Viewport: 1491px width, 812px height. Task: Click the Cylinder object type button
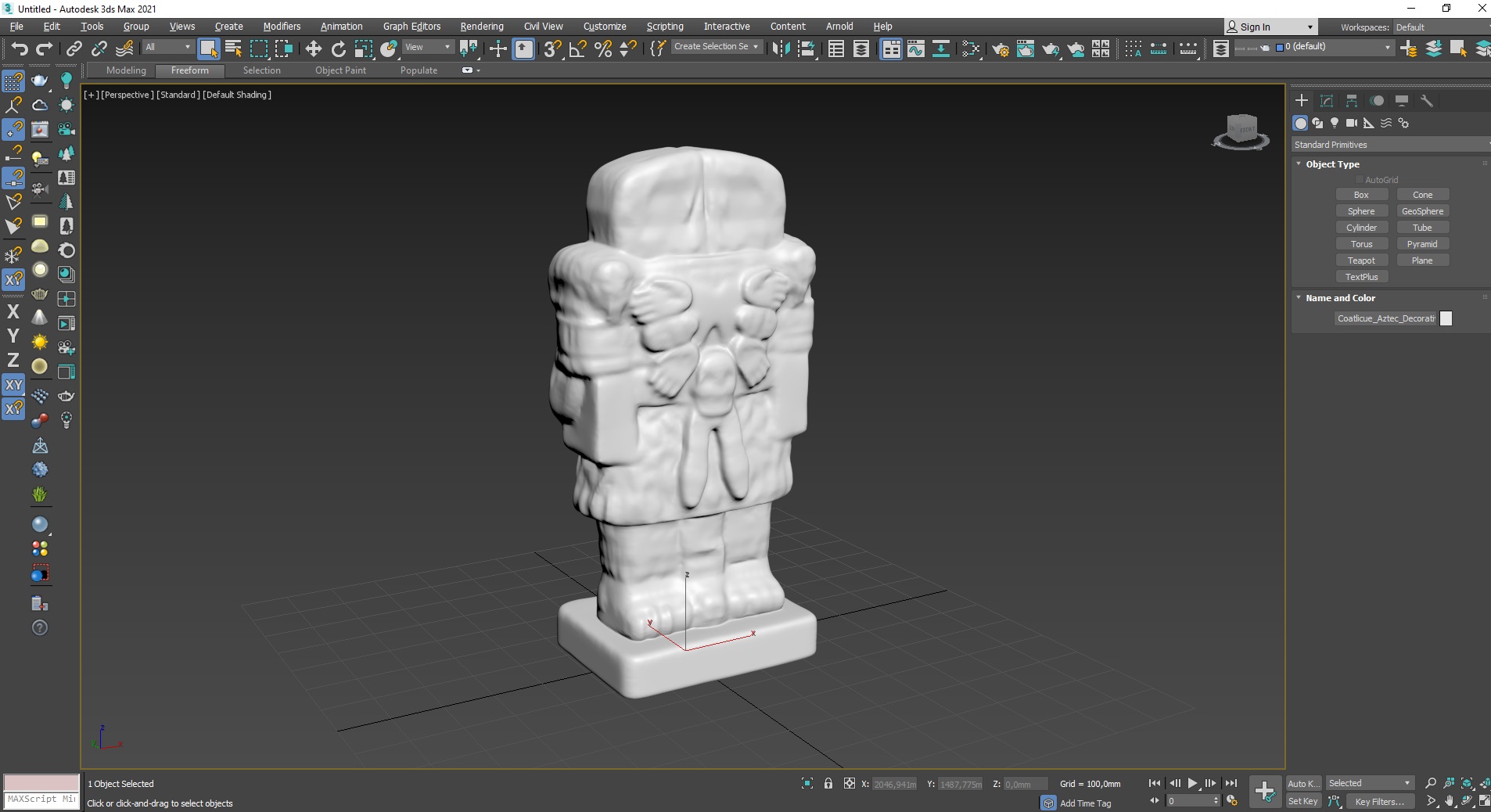[1361, 228]
